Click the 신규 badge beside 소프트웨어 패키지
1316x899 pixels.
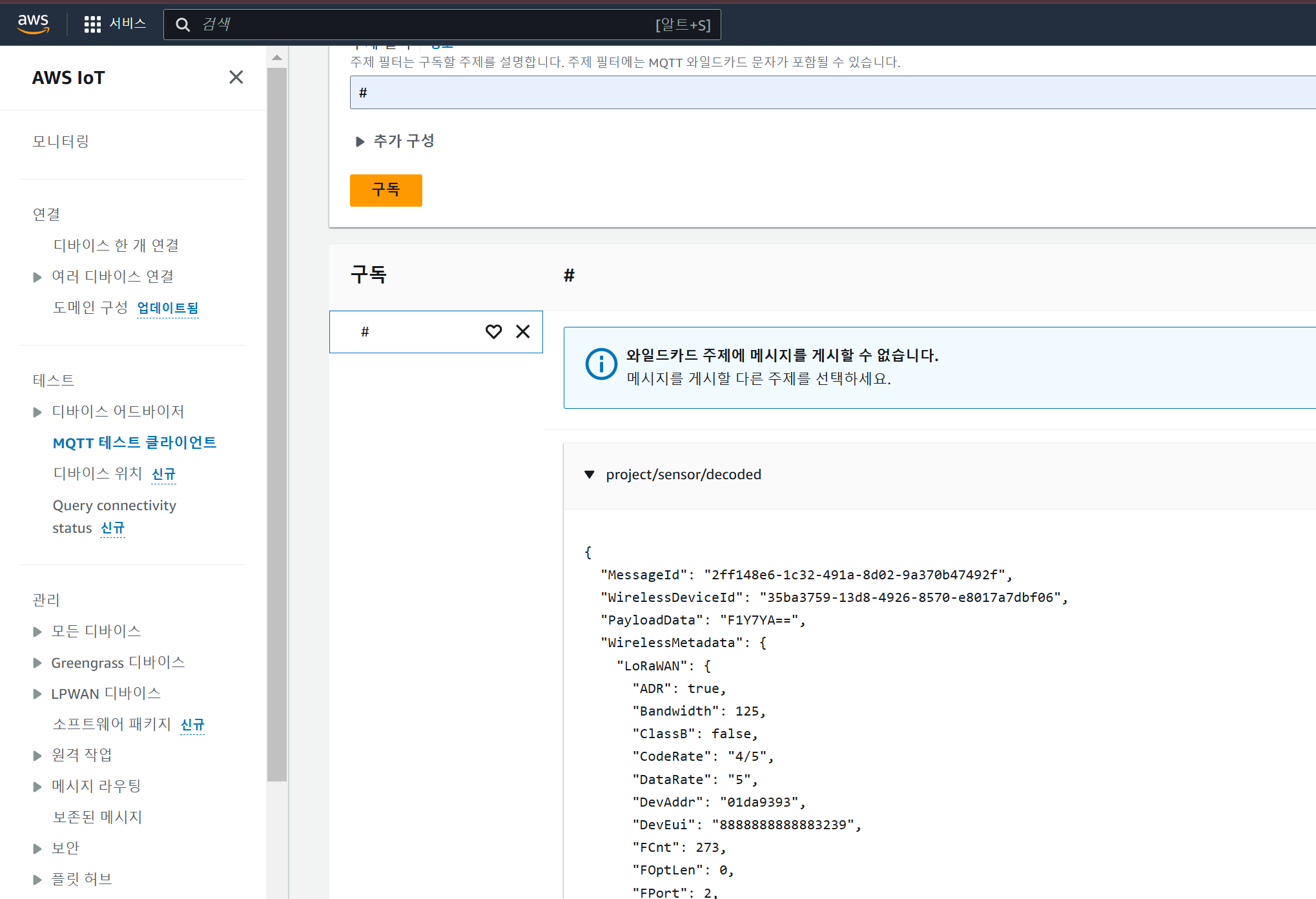click(x=192, y=725)
